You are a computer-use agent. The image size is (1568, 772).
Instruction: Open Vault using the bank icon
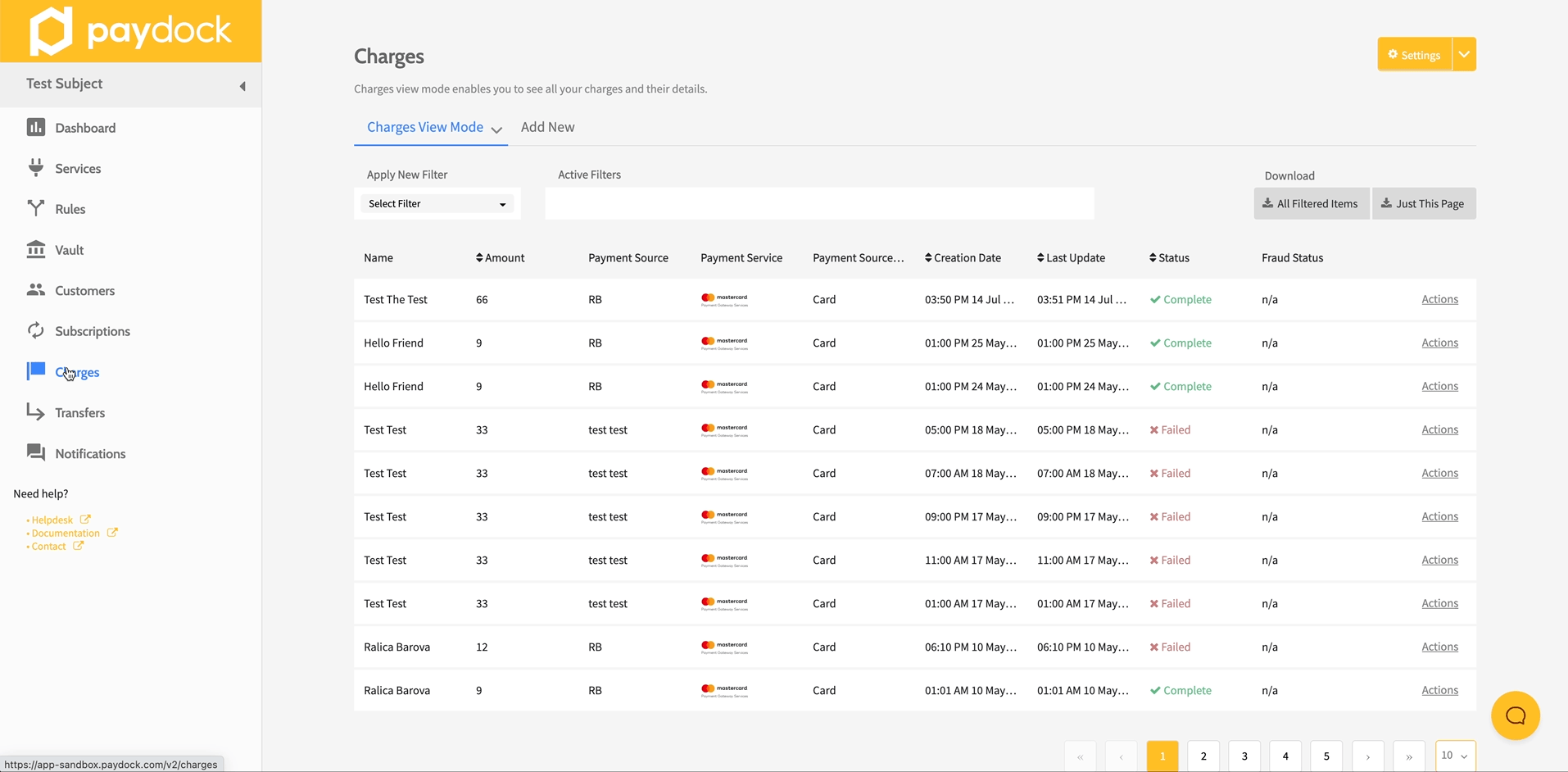pos(35,249)
